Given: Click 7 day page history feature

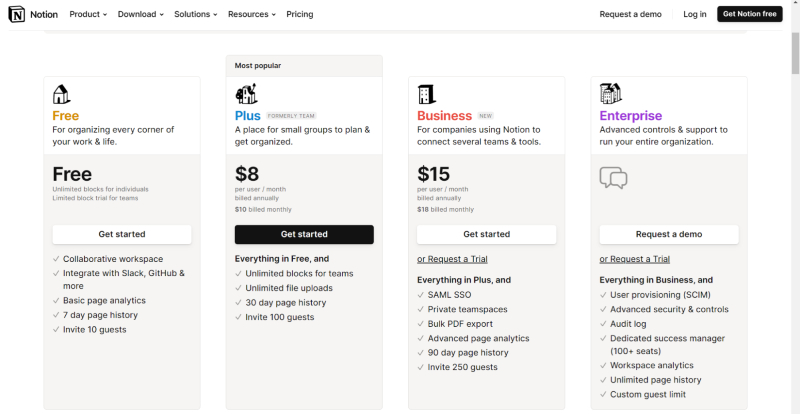Looking at the screenshot, I should coord(100,315).
